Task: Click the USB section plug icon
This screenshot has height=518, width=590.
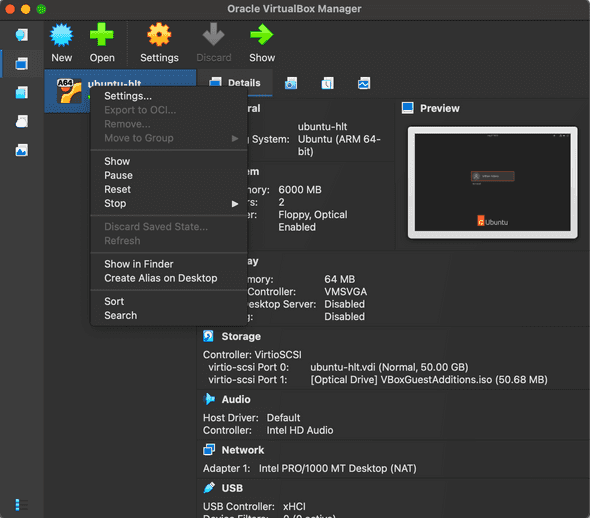Action: [209, 488]
